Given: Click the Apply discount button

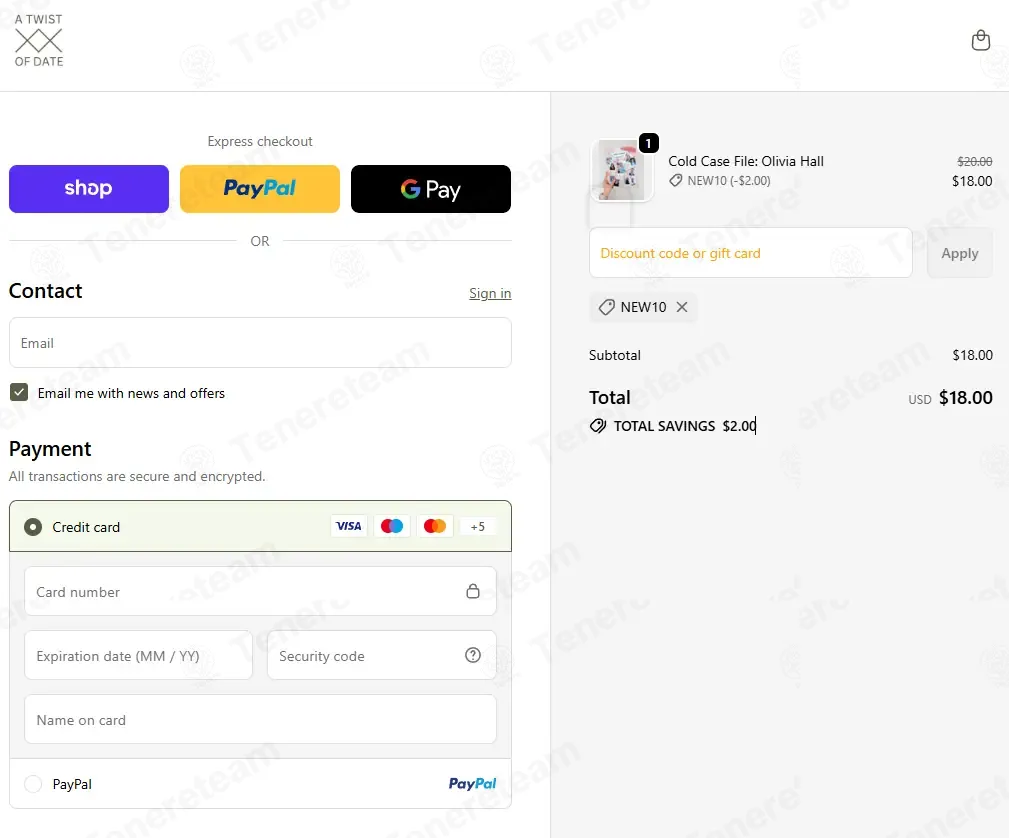Looking at the screenshot, I should (959, 253).
